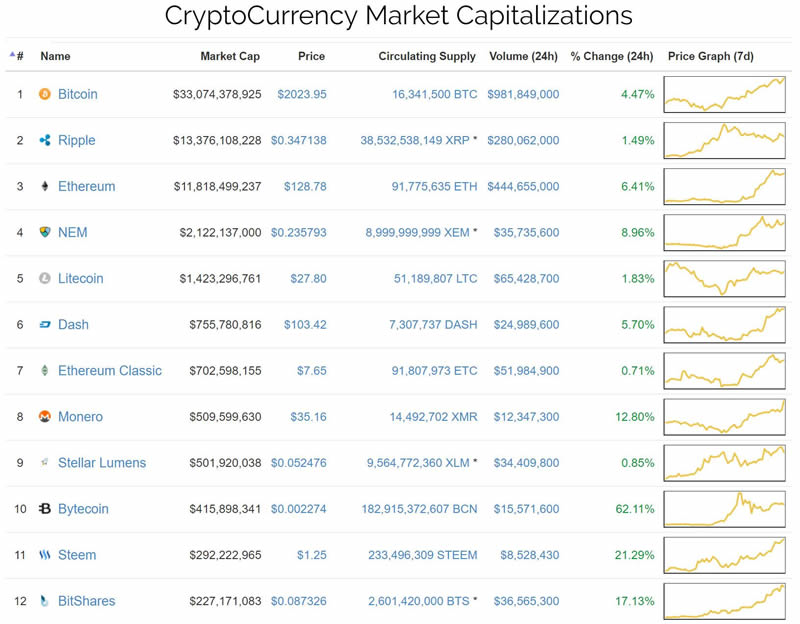Click the NEM shield icon

point(44,232)
